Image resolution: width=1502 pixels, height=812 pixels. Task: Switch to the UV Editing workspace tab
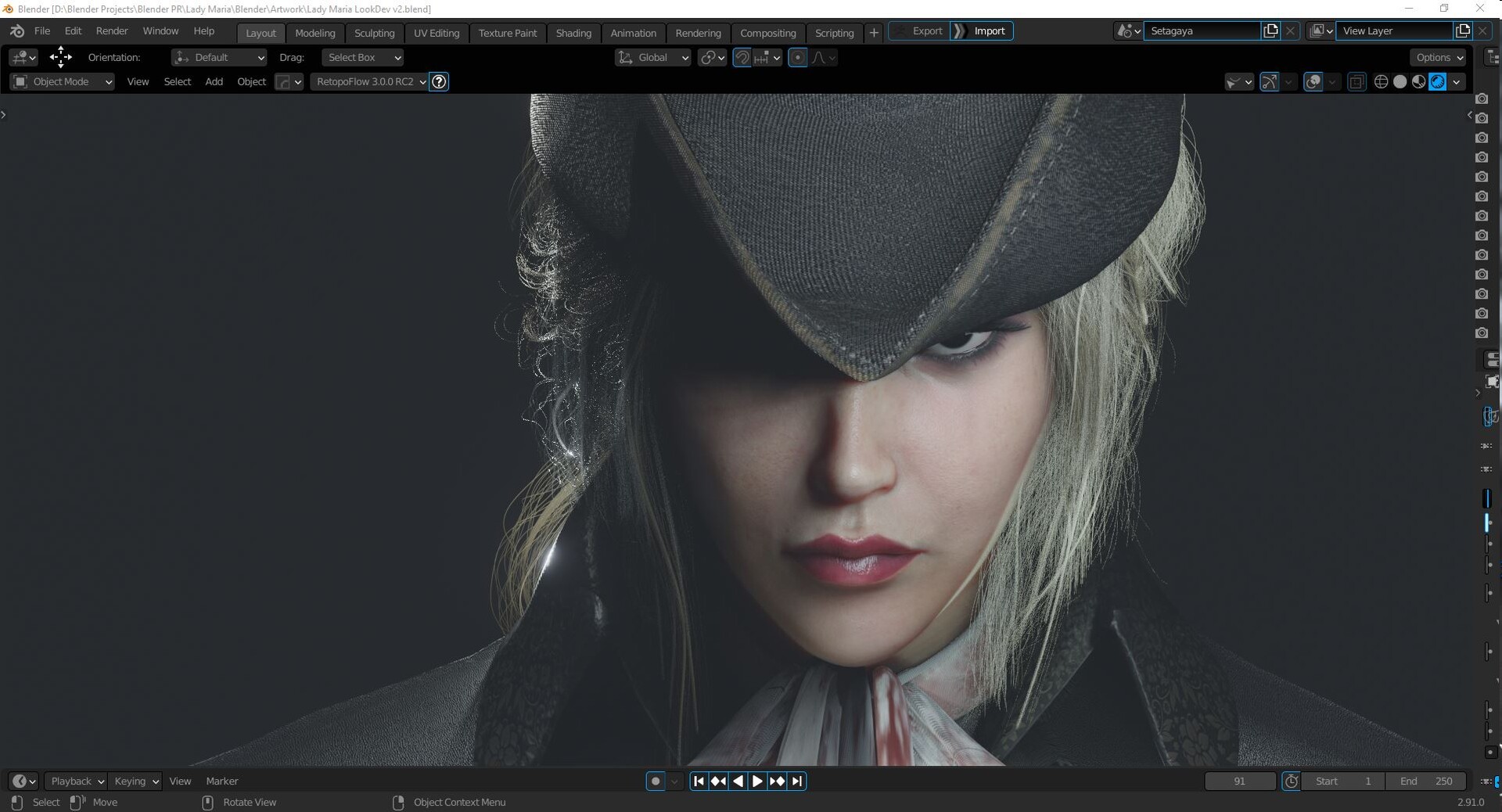click(437, 33)
